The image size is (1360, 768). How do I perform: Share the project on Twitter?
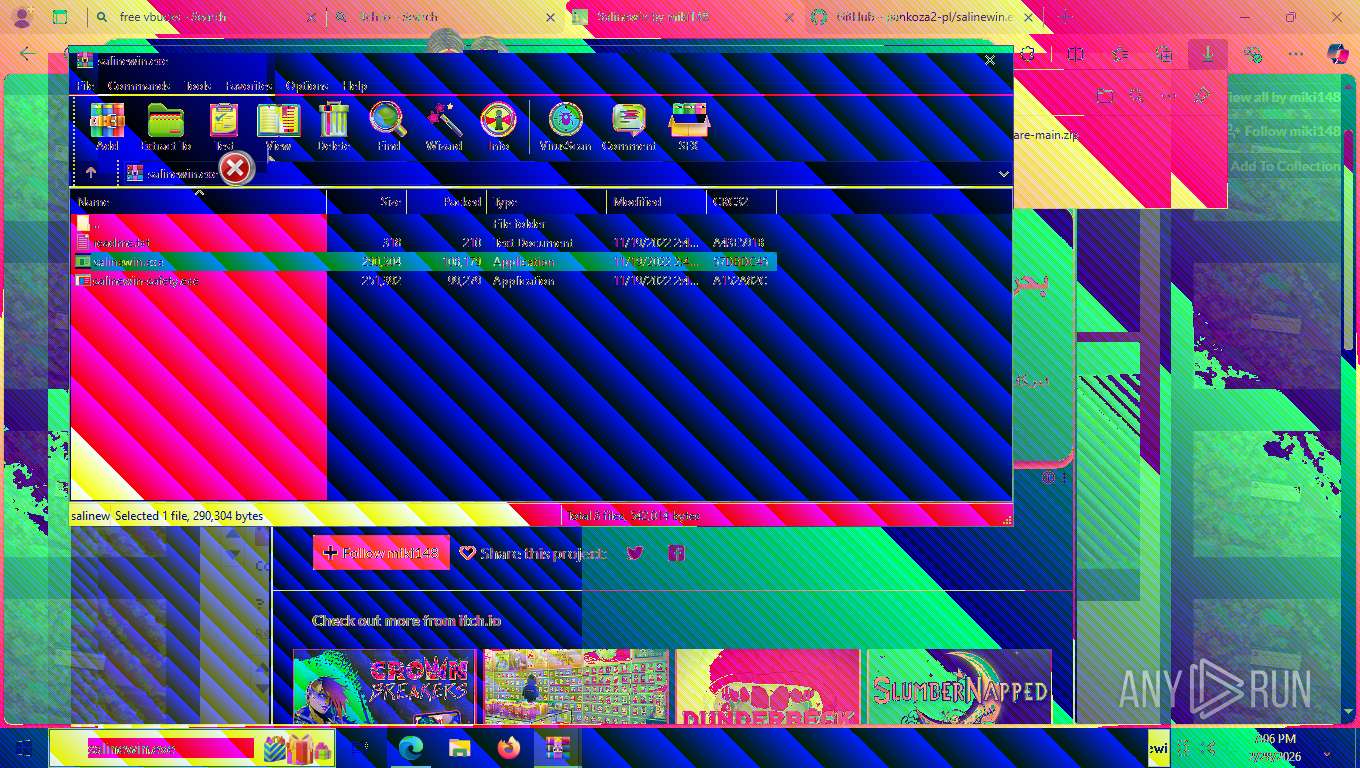(x=634, y=553)
